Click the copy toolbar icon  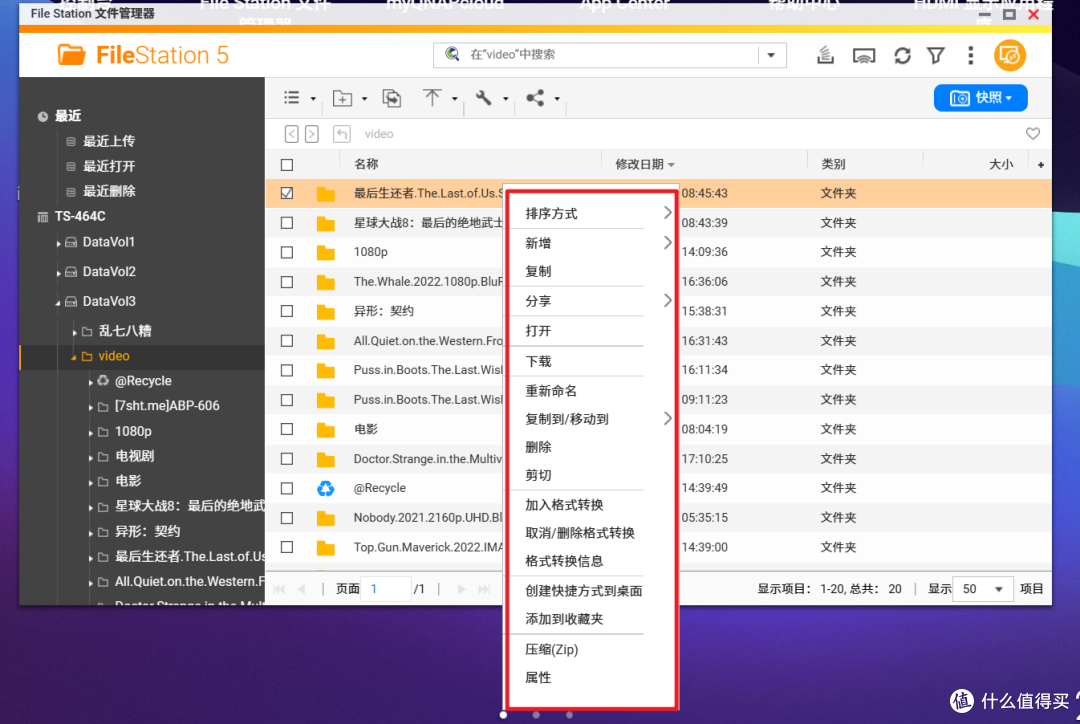pos(392,99)
